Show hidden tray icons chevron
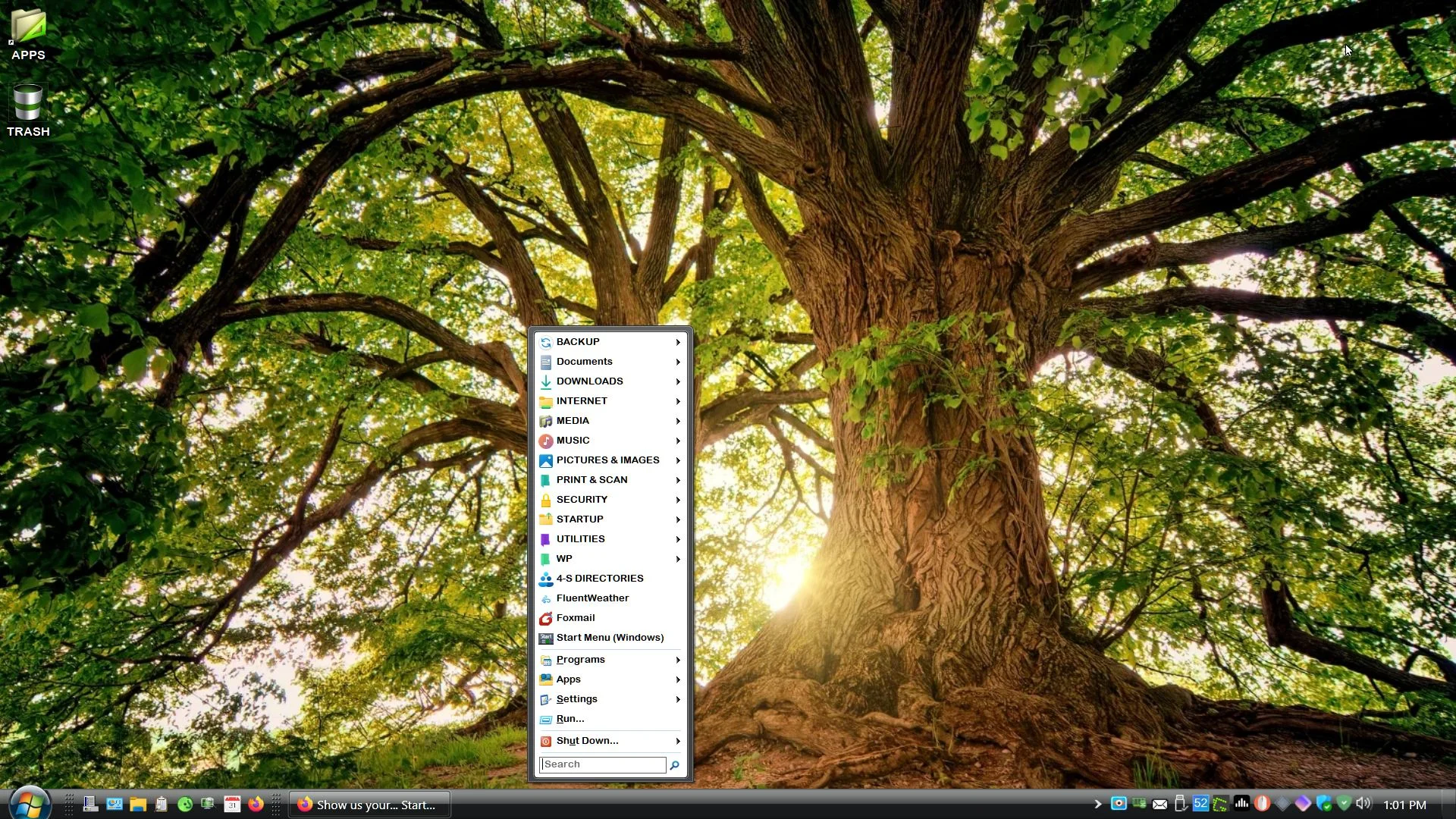Viewport: 1456px width, 819px height. click(1097, 804)
